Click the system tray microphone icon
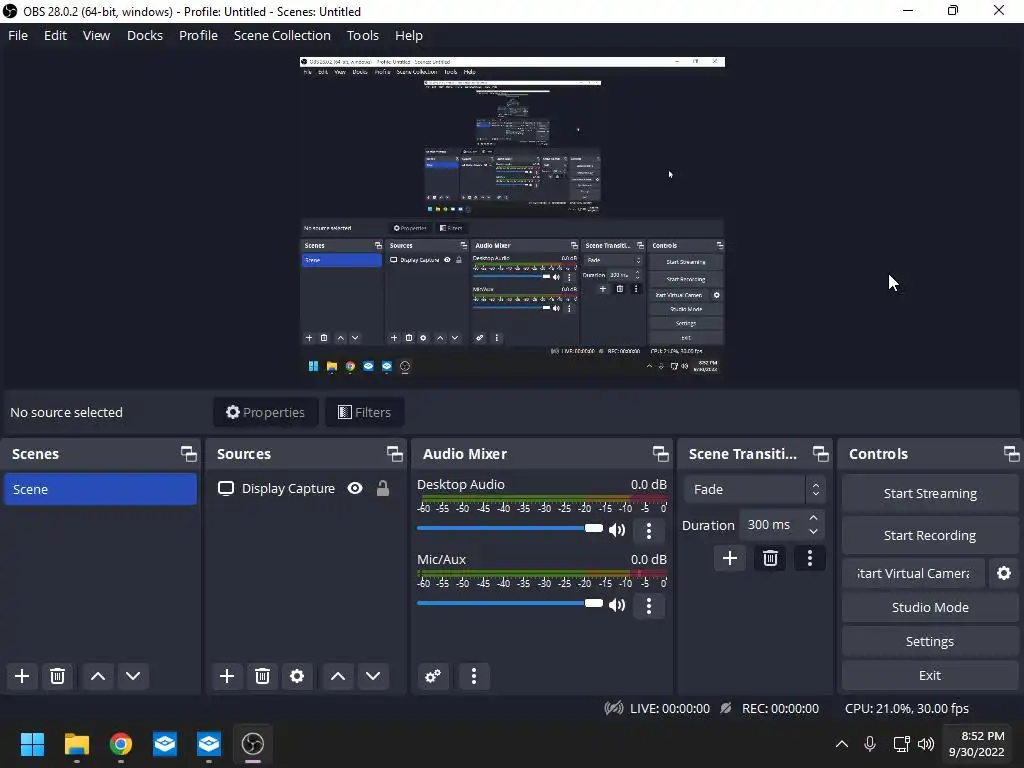The image size is (1024, 768). [x=870, y=744]
